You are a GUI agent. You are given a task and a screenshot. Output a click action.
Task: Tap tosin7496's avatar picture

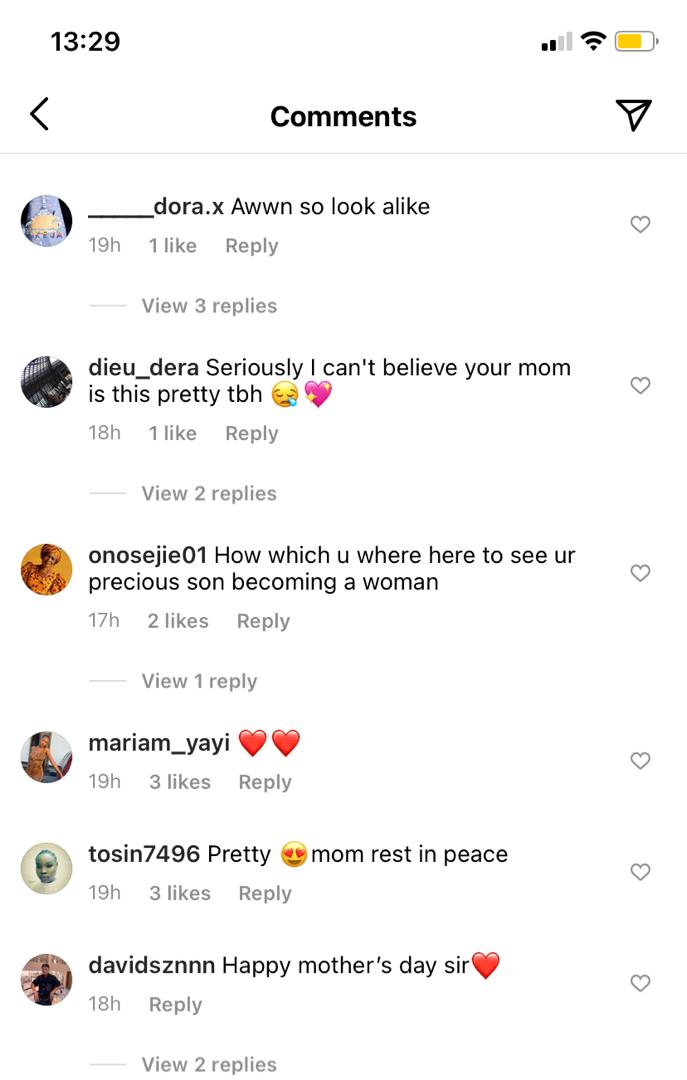coord(47,868)
